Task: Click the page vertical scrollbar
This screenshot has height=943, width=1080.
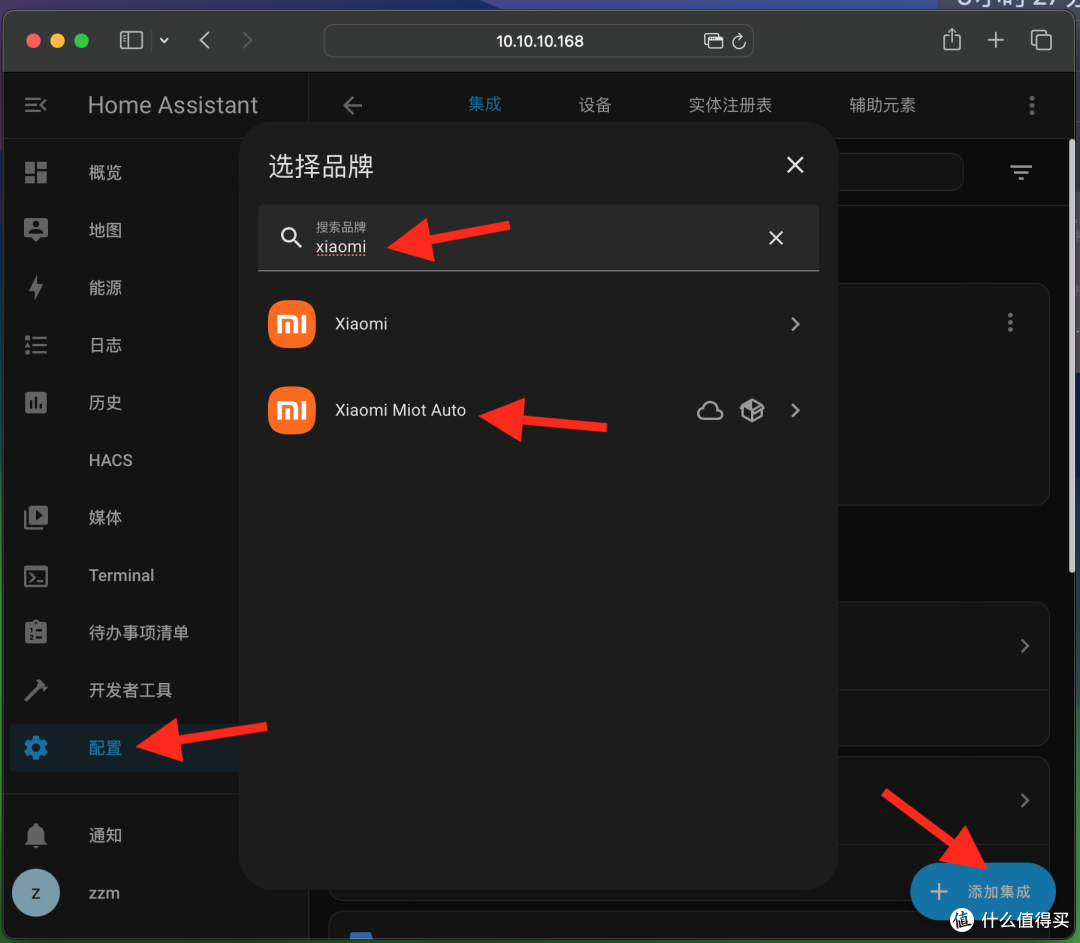Action: pyautogui.click(x=1072, y=355)
